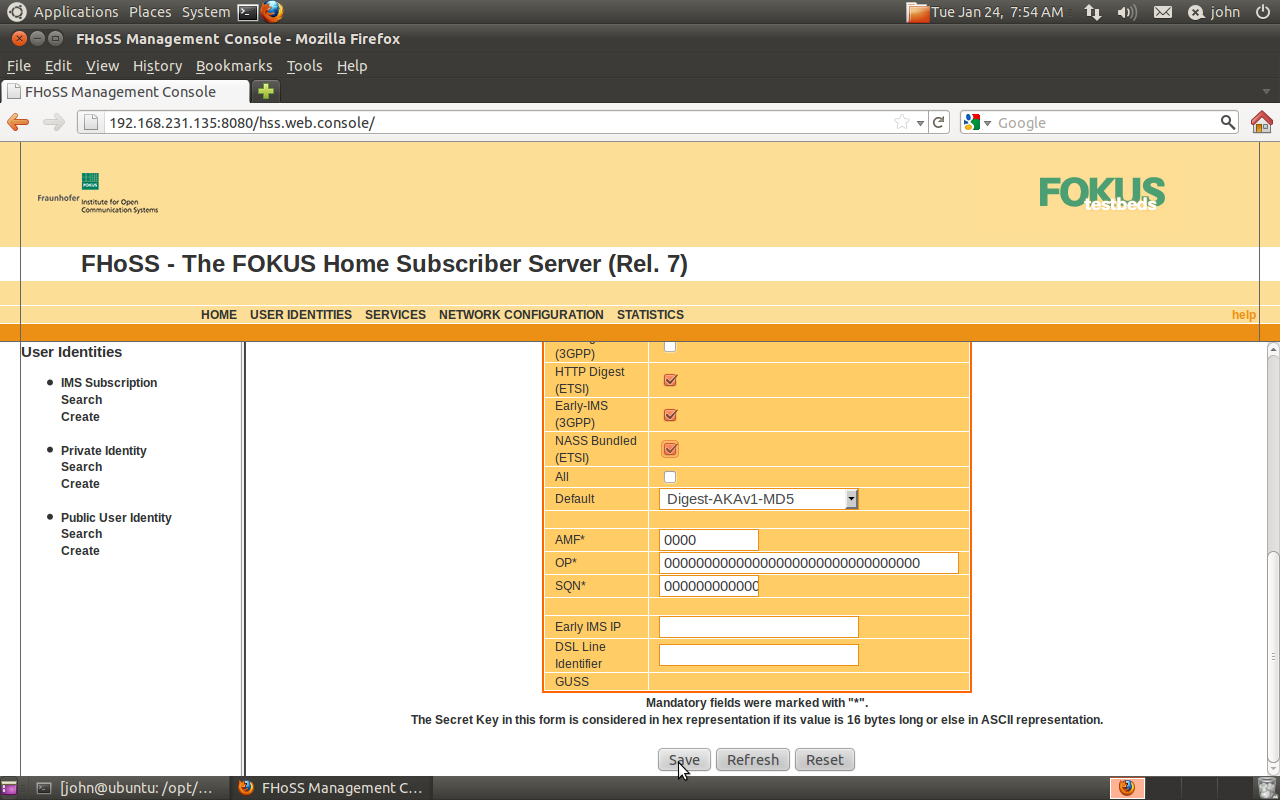Open the View menu

[x=102, y=66]
